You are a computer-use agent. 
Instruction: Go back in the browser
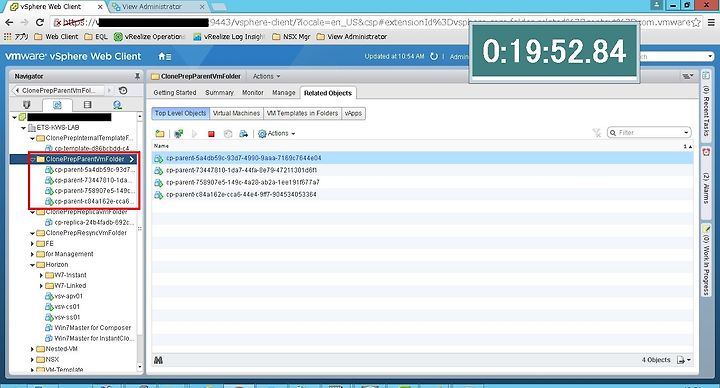[x=9, y=22]
